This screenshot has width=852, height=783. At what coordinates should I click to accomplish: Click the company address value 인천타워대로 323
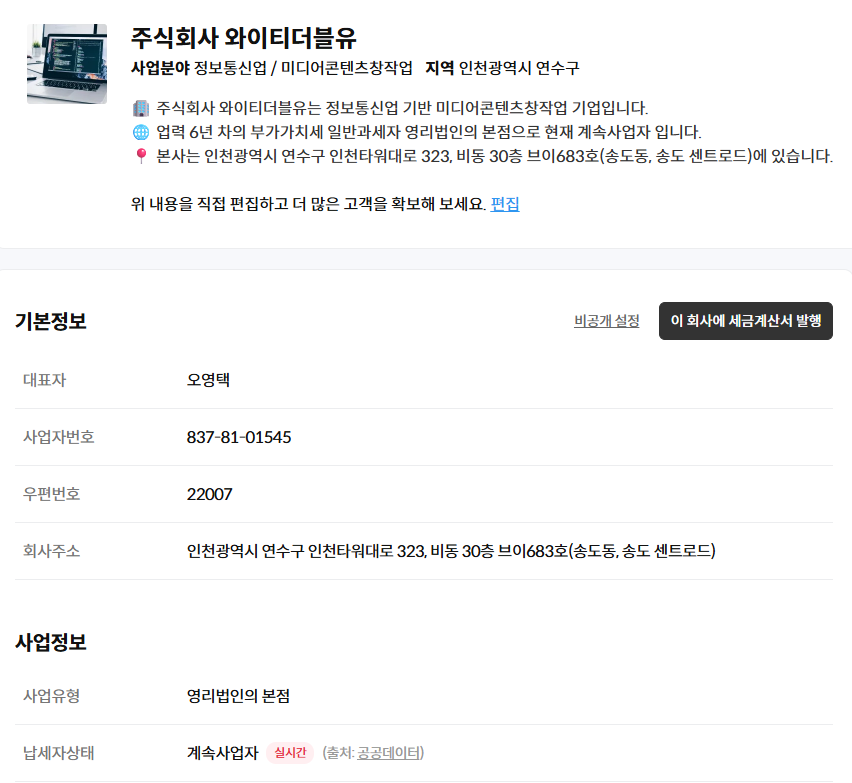451,551
